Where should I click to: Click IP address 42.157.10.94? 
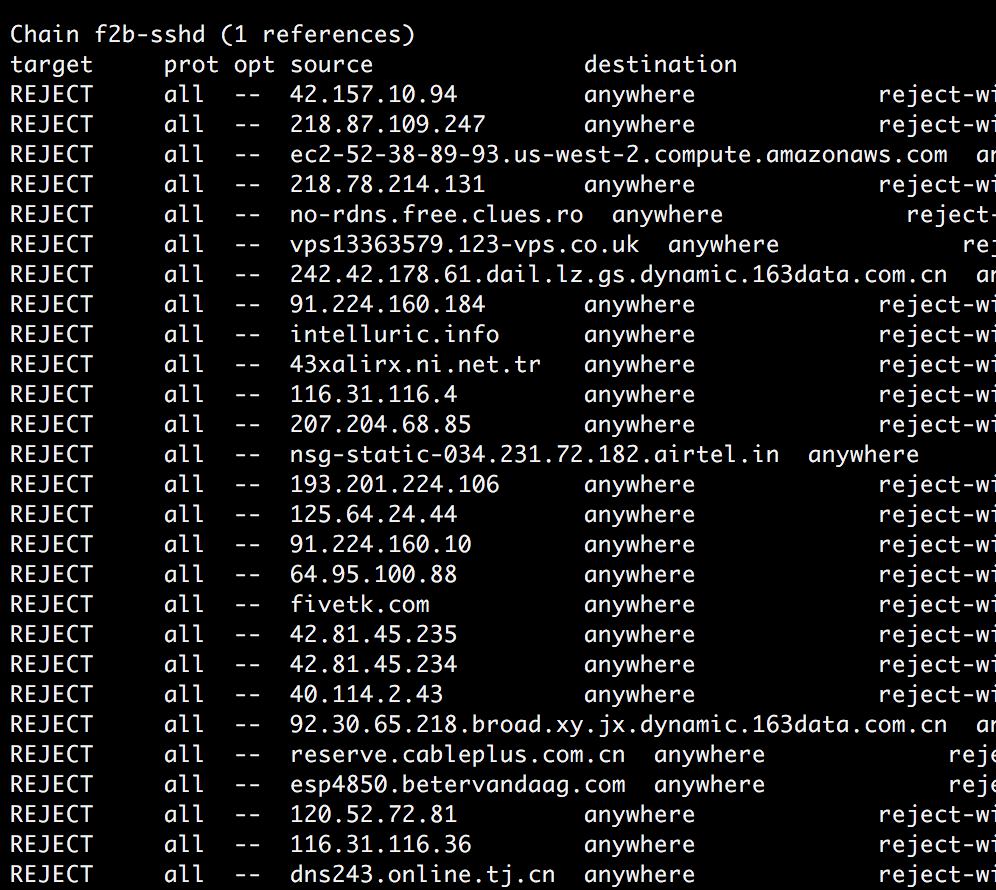(x=373, y=95)
